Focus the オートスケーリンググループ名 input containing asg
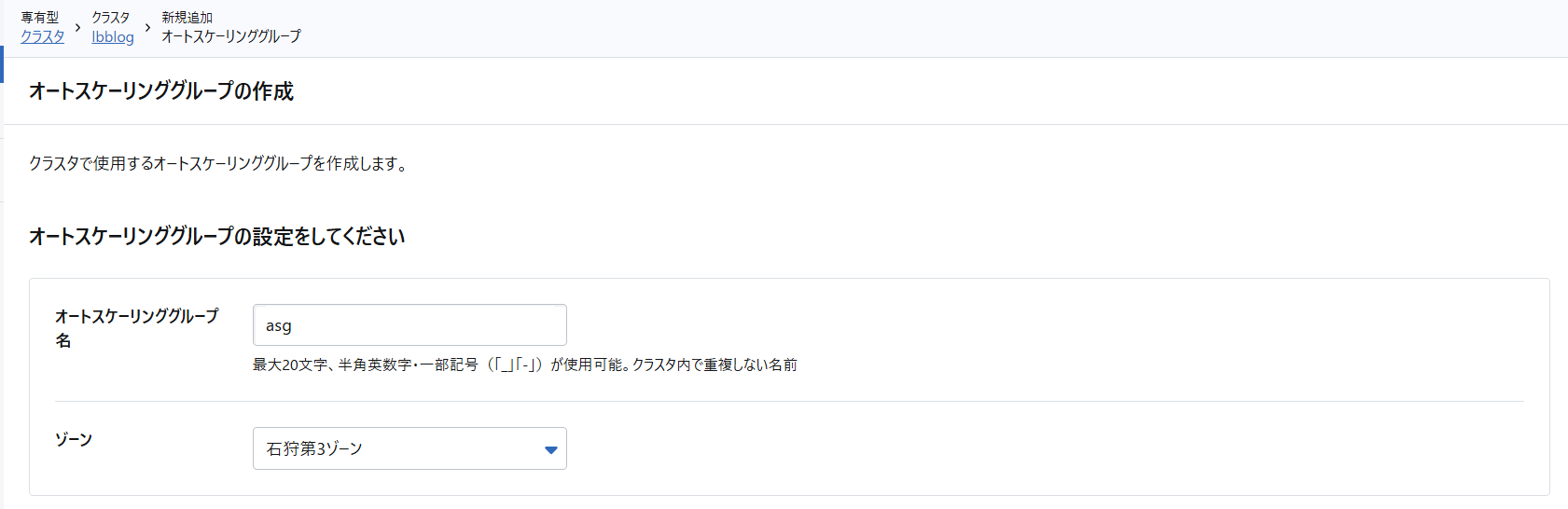The height and width of the screenshot is (509, 1568). pos(409,325)
